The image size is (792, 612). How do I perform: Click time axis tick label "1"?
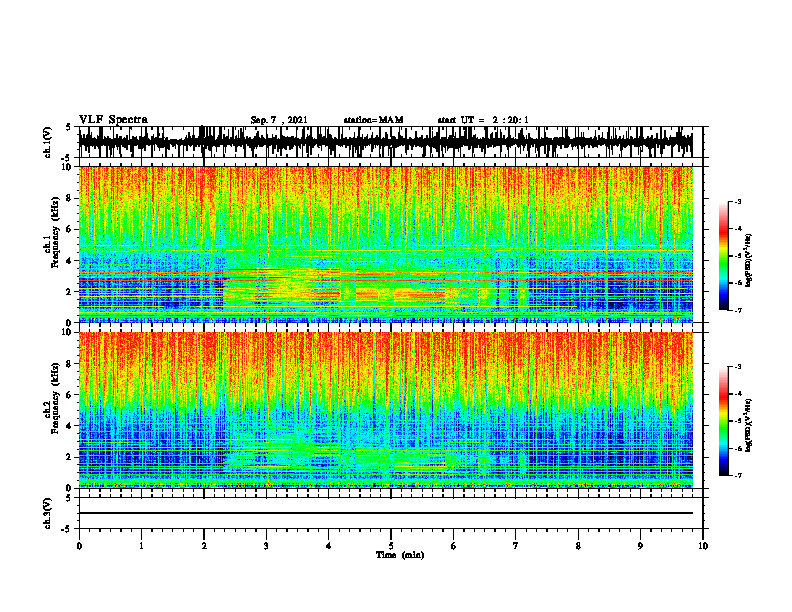pos(141,546)
